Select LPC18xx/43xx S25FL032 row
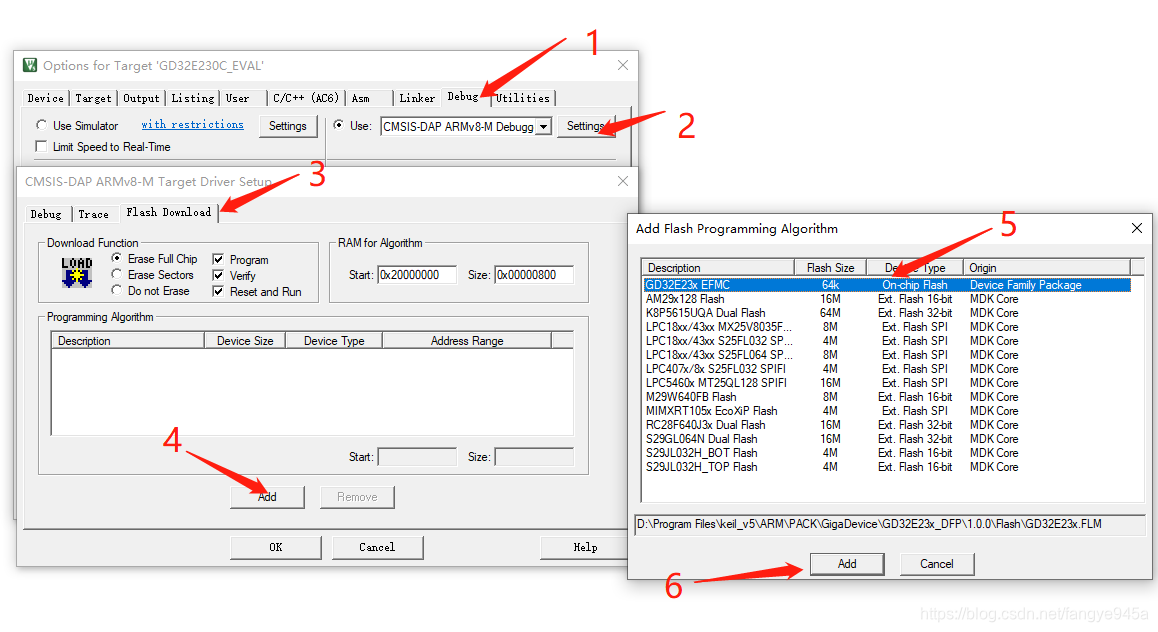The height and width of the screenshot is (632, 1158). (x=887, y=341)
